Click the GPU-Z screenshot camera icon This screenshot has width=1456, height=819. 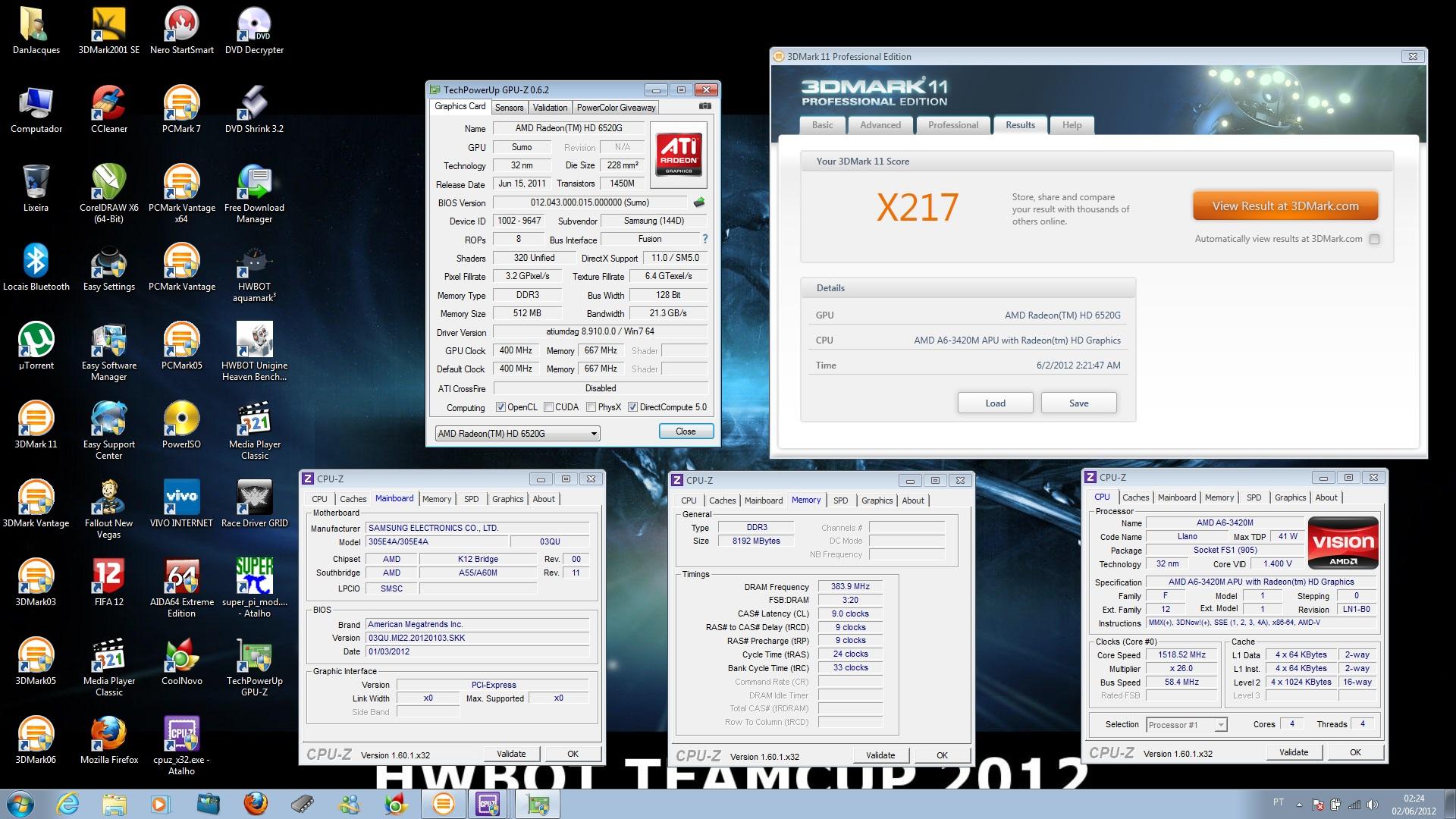704,106
